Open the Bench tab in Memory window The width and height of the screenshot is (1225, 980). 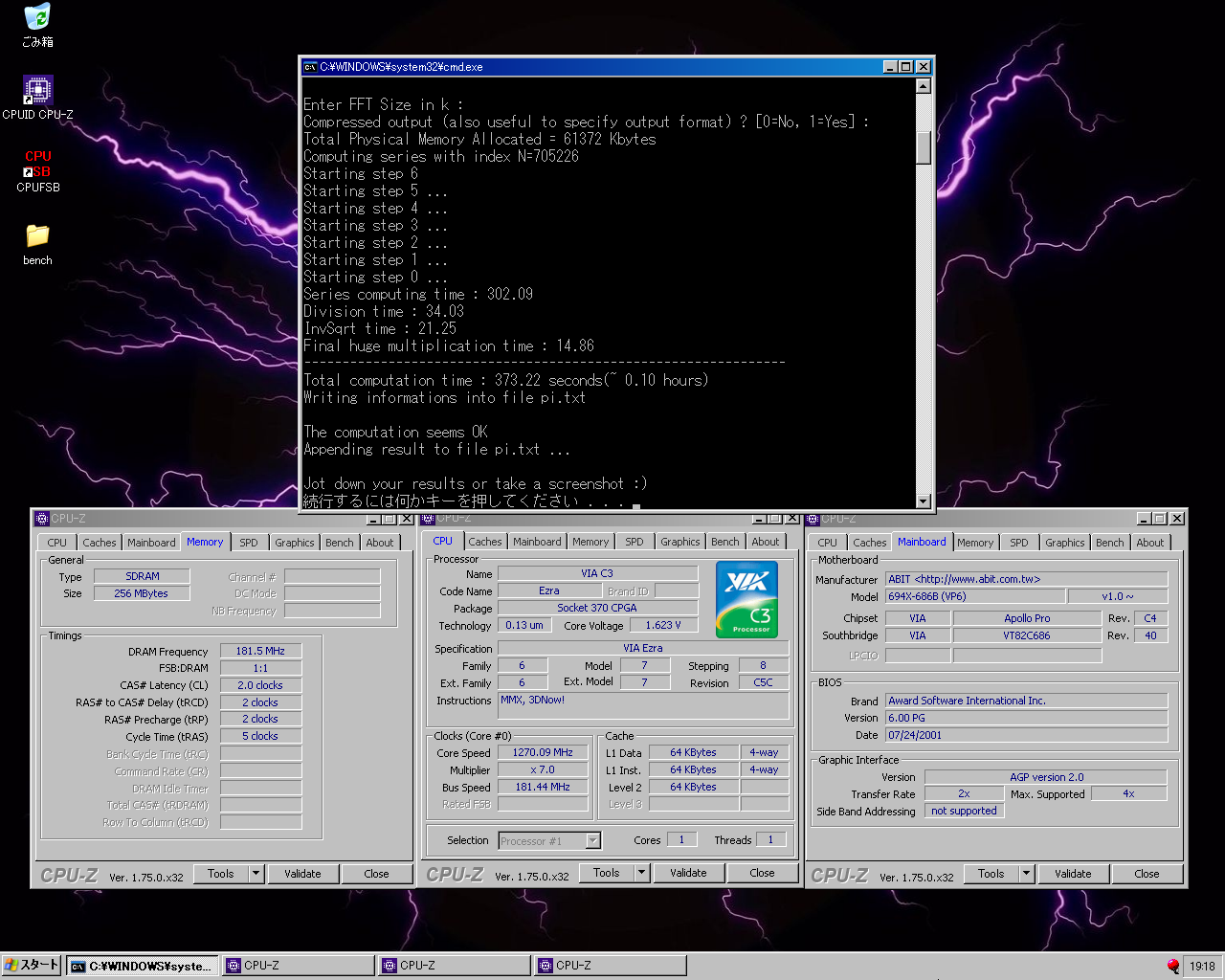click(x=340, y=543)
